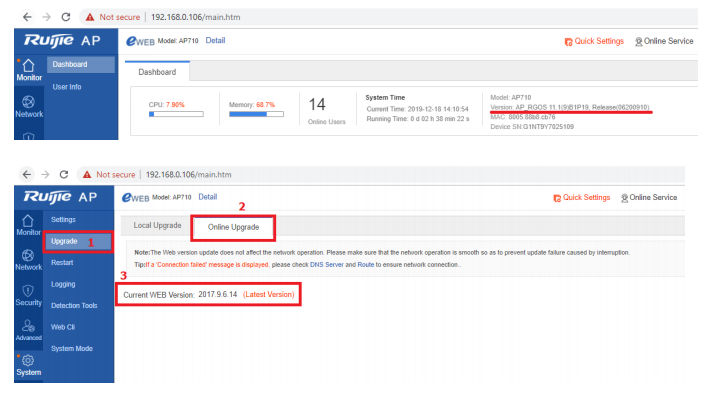712x393 pixels.
Task: Click the forward arrow in the top browser
Action: tap(46, 17)
